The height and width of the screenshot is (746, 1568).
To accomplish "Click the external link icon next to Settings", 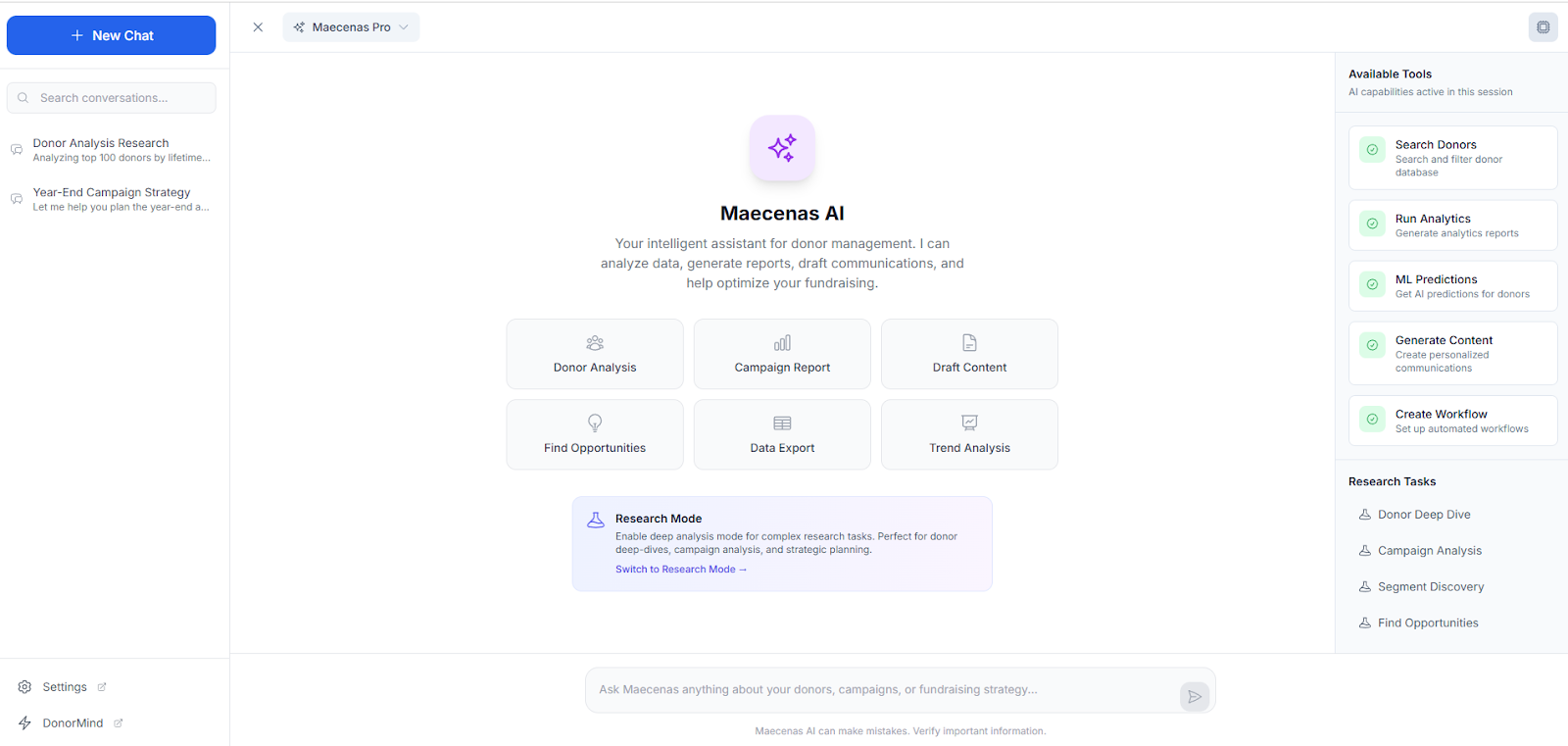I will coord(102,687).
